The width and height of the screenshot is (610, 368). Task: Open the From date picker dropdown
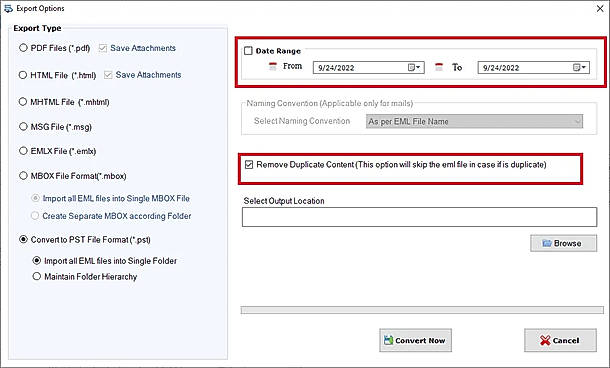coord(414,68)
